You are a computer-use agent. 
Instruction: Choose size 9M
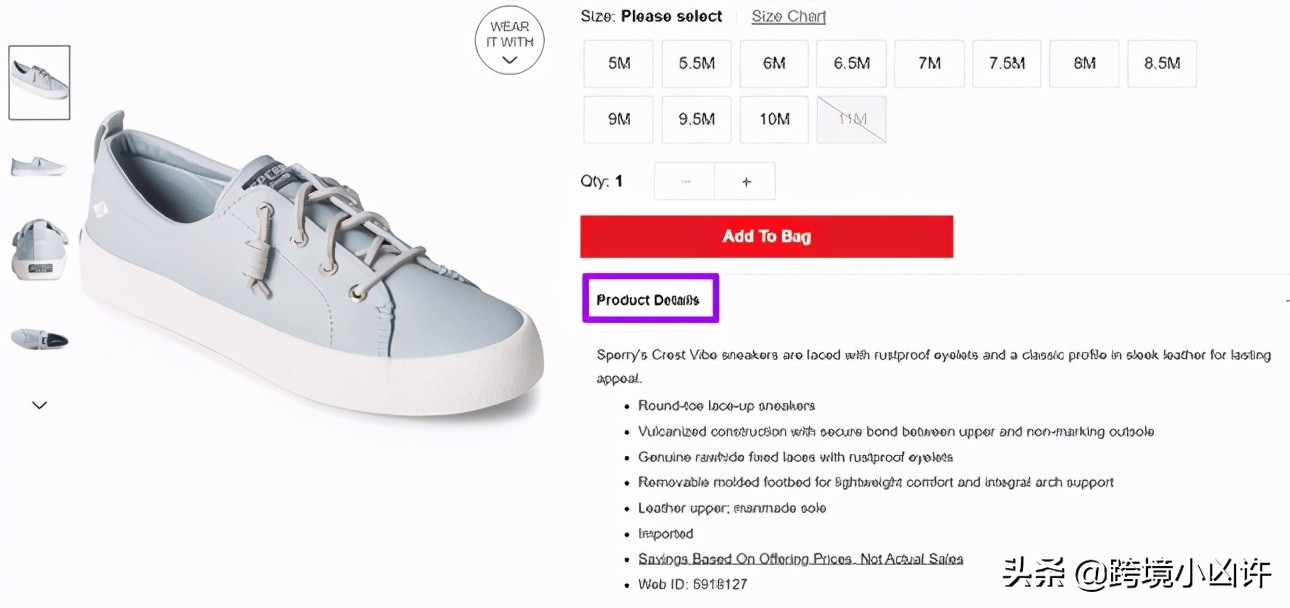coord(619,119)
